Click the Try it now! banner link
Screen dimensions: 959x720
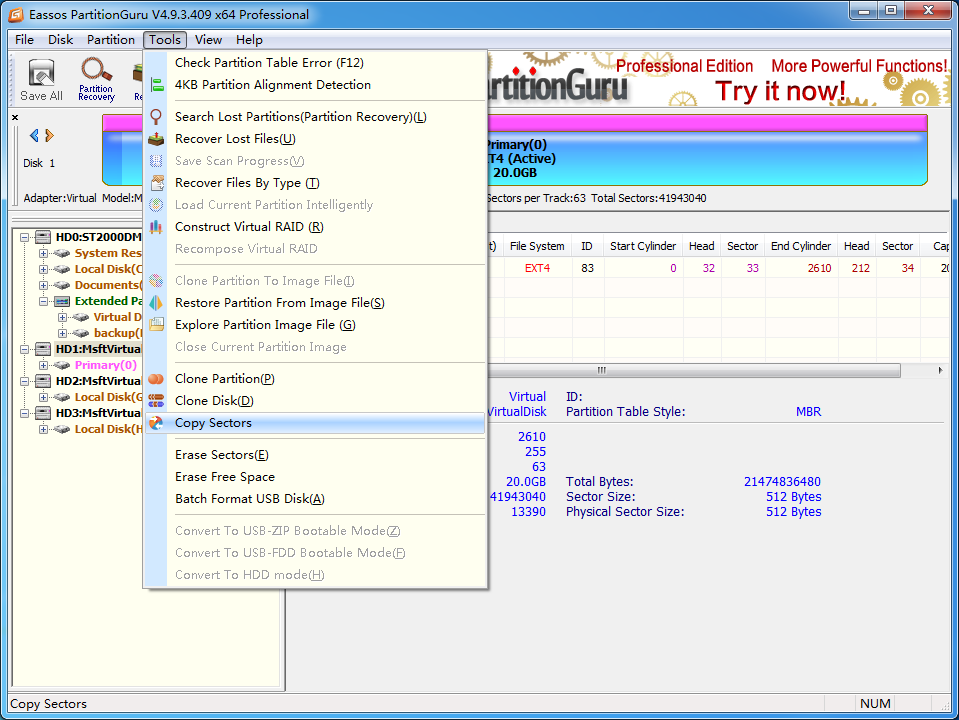point(780,91)
